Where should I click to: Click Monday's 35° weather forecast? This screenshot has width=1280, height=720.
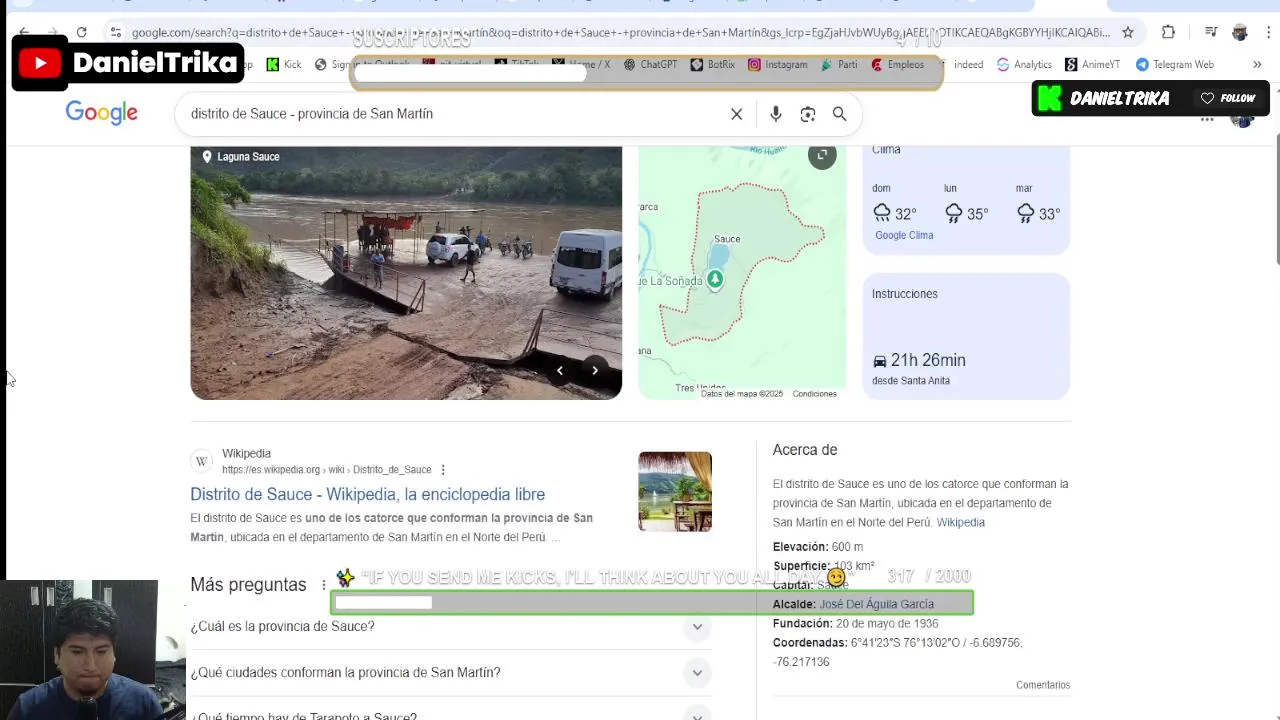pos(966,203)
